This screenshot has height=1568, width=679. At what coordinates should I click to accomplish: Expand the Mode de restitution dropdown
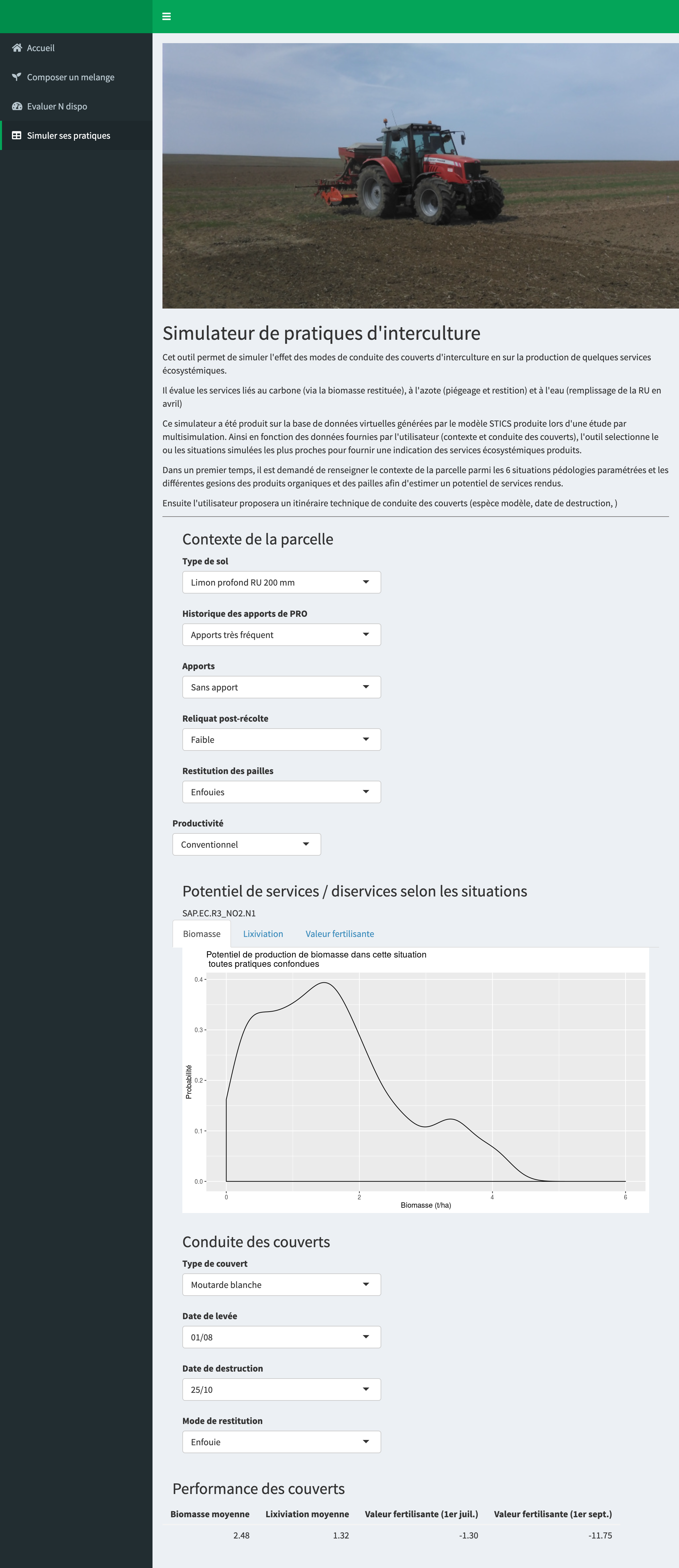[281, 1442]
